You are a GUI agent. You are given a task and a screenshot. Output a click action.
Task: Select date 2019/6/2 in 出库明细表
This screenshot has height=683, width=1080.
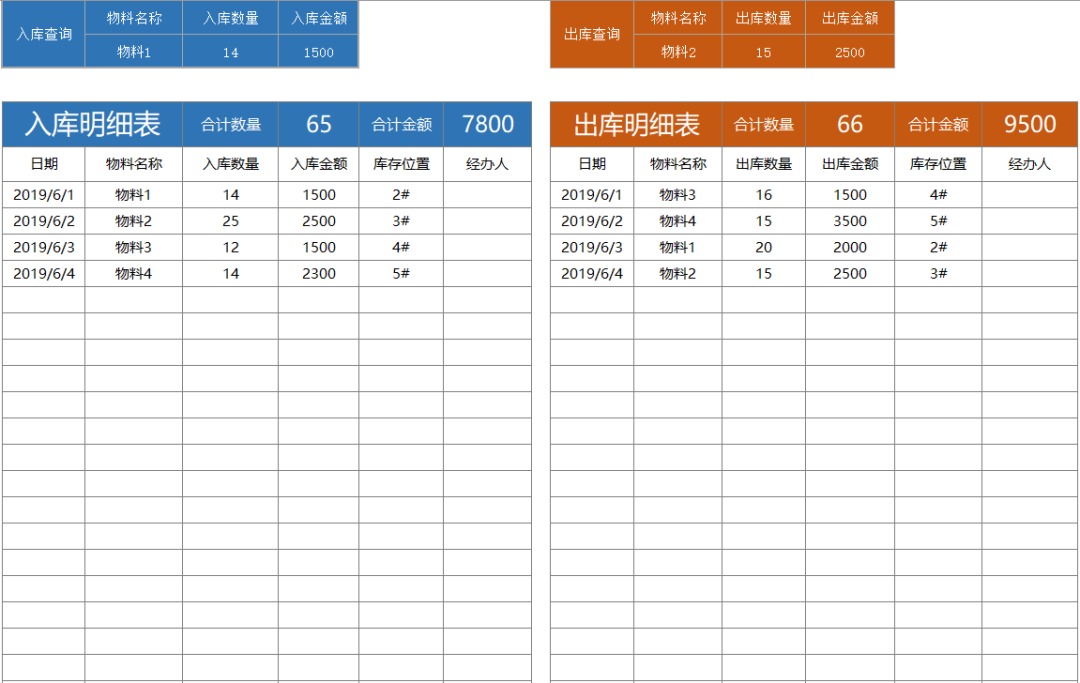pyautogui.click(x=592, y=221)
